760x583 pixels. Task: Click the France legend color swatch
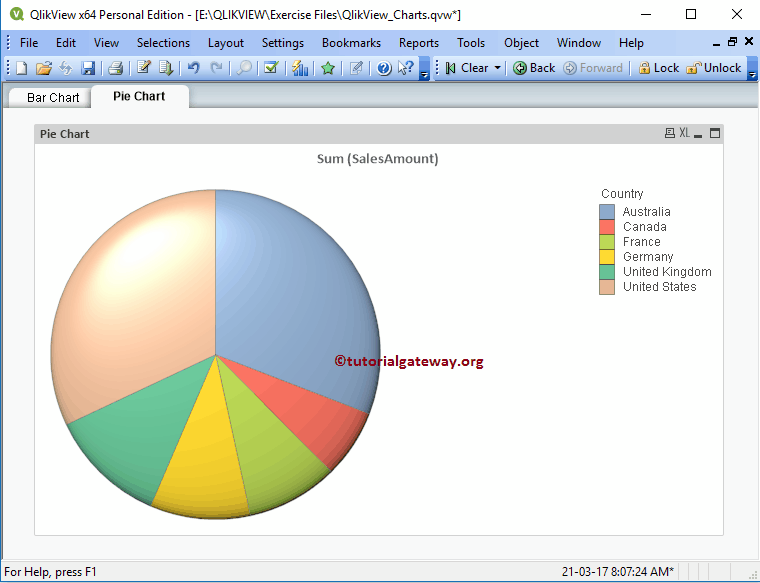607,242
